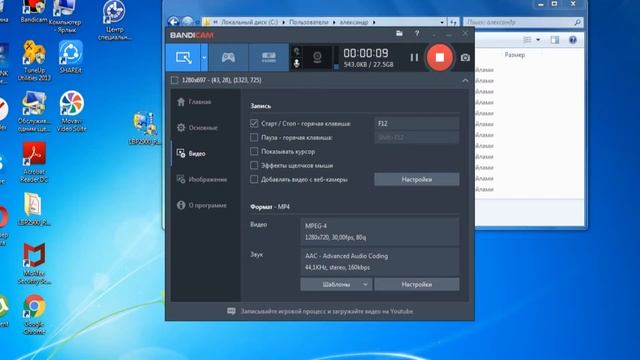Click the MPEG-4 video format info
This screenshot has width=640, height=360.
point(380,231)
